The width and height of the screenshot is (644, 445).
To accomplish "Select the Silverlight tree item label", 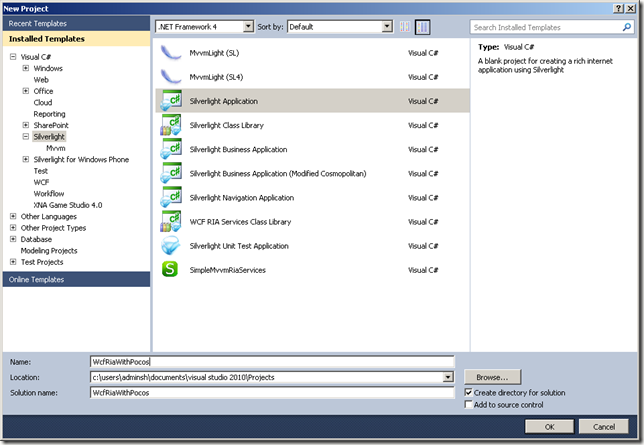I will tap(49, 136).
